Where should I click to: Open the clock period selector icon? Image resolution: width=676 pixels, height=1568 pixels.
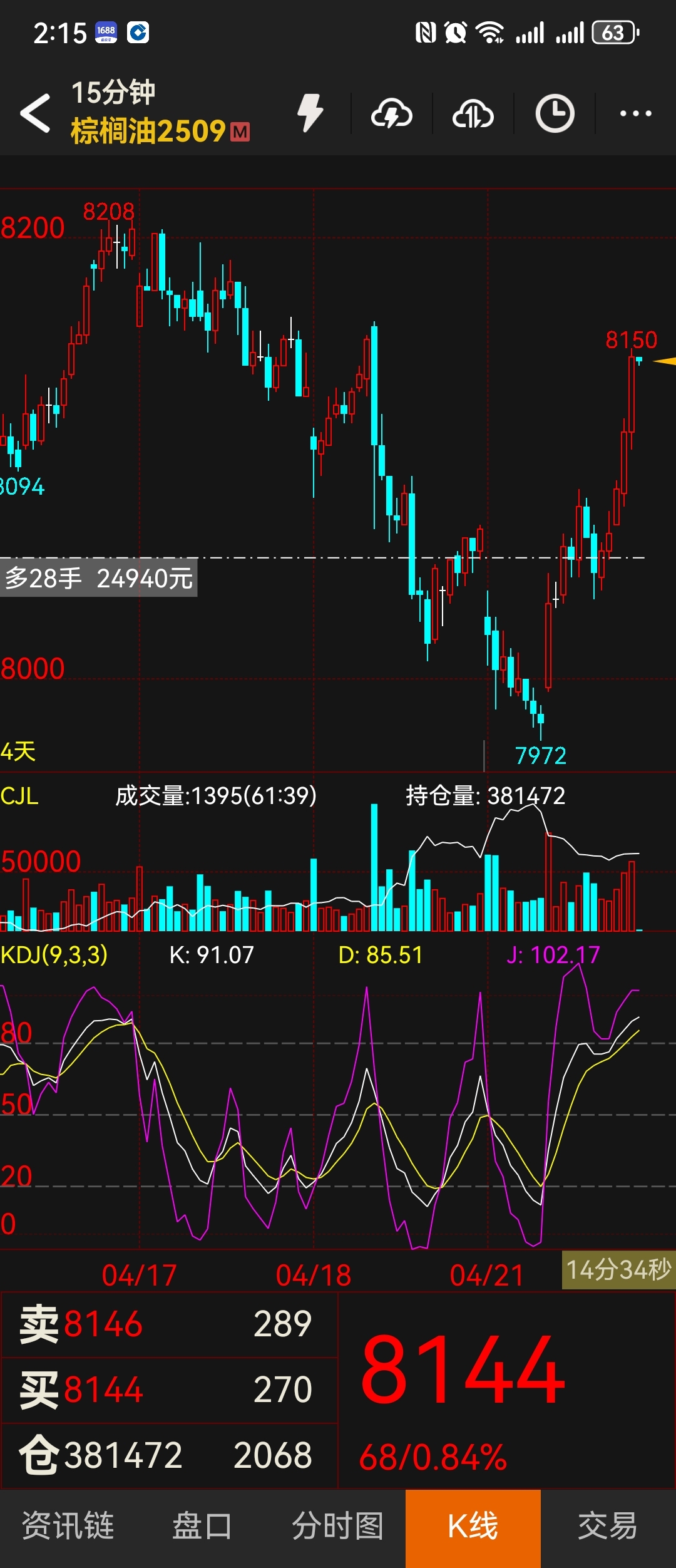point(555,114)
